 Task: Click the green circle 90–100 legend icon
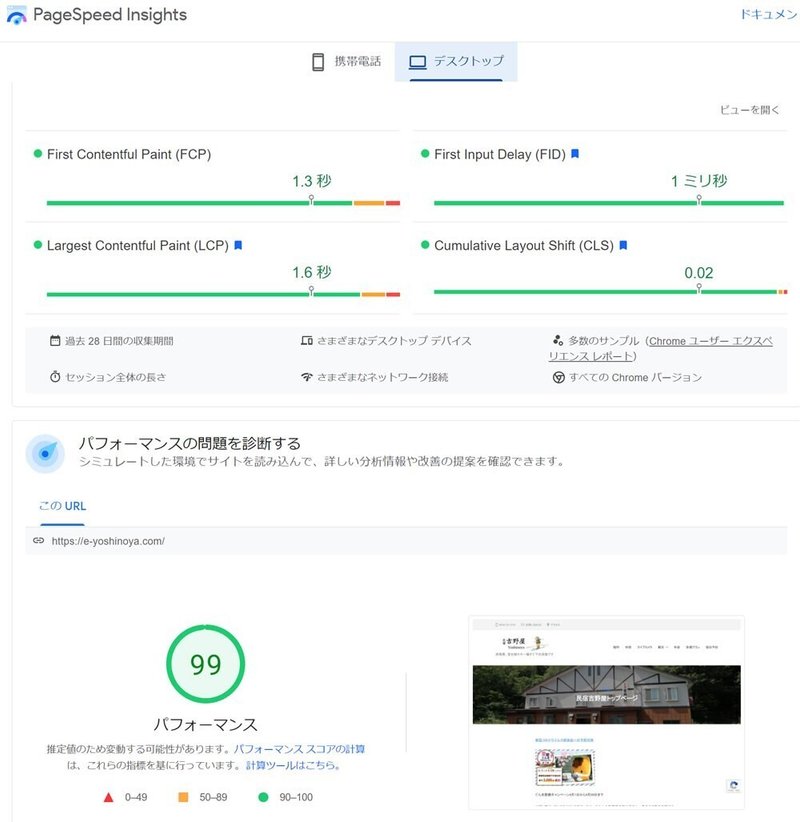coord(263,797)
